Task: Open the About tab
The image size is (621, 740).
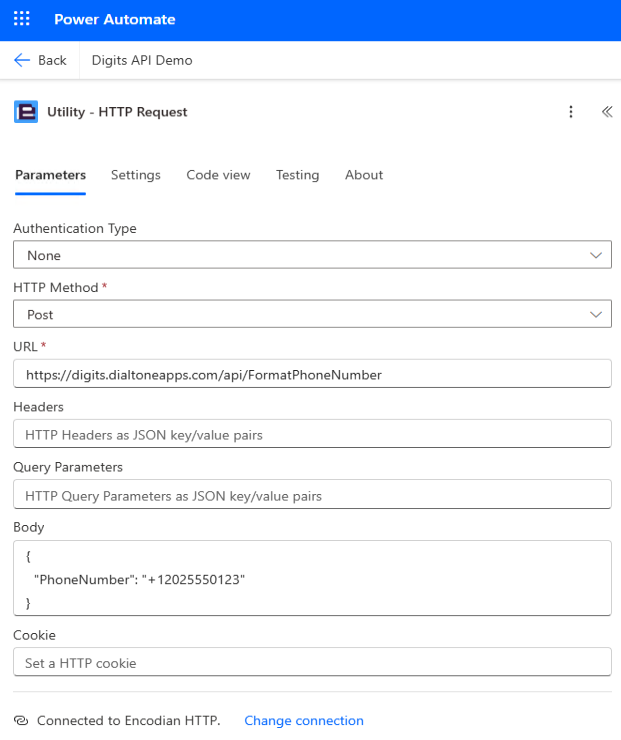Action: tap(364, 175)
